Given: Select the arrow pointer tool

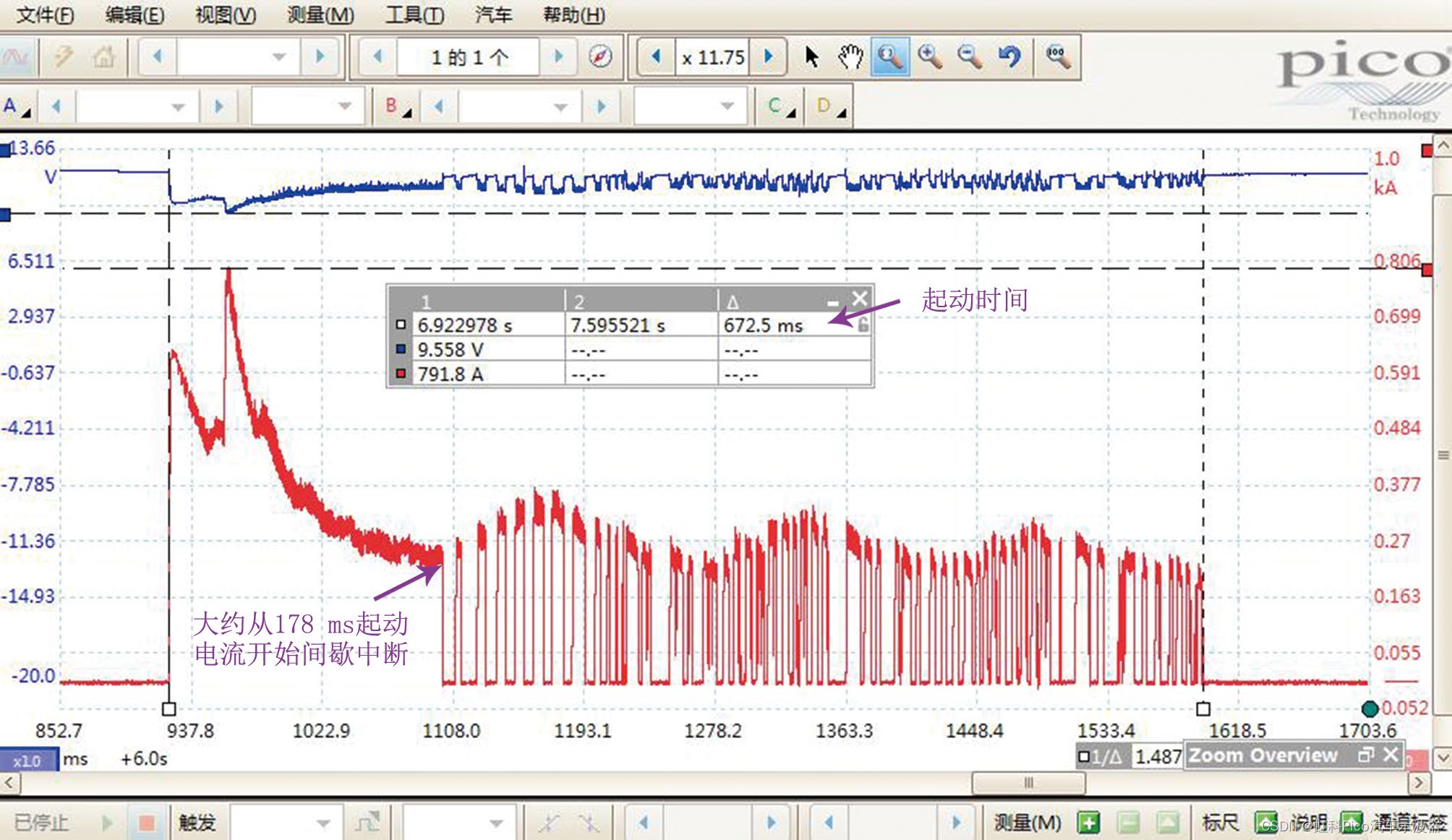Looking at the screenshot, I should tap(811, 56).
